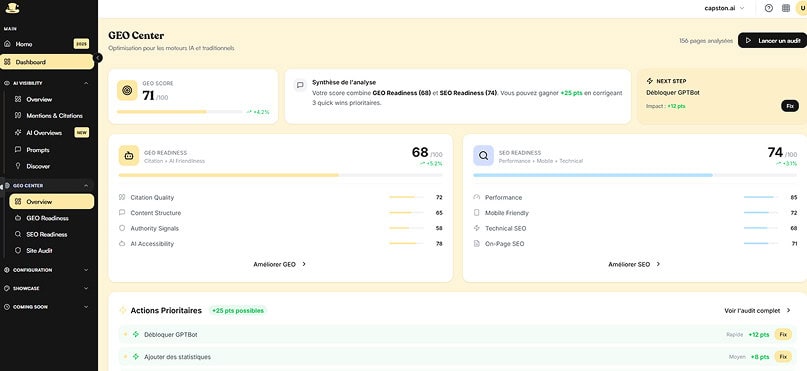The width and height of the screenshot is (807, 371).
Task: Click the Synthèse chat bubble icon
Action: pyautogui.click(x=300, y=85)
